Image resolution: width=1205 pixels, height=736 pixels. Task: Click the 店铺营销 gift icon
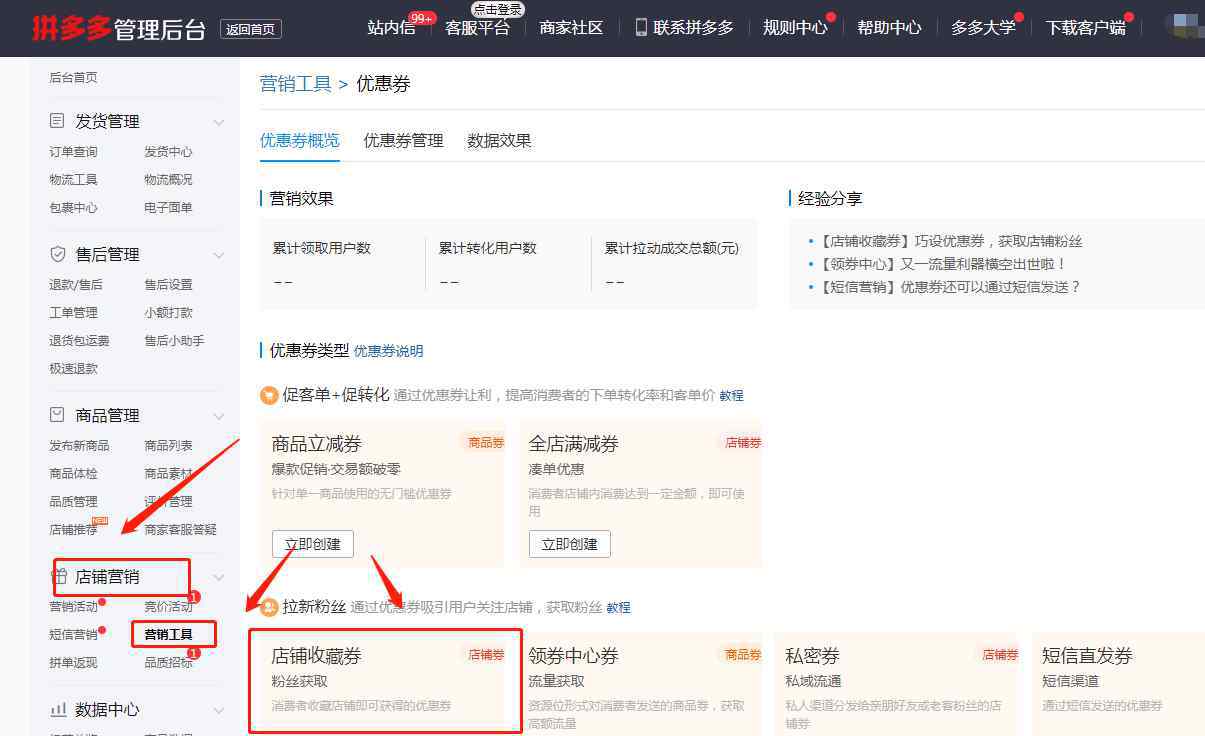coord(59,576)
